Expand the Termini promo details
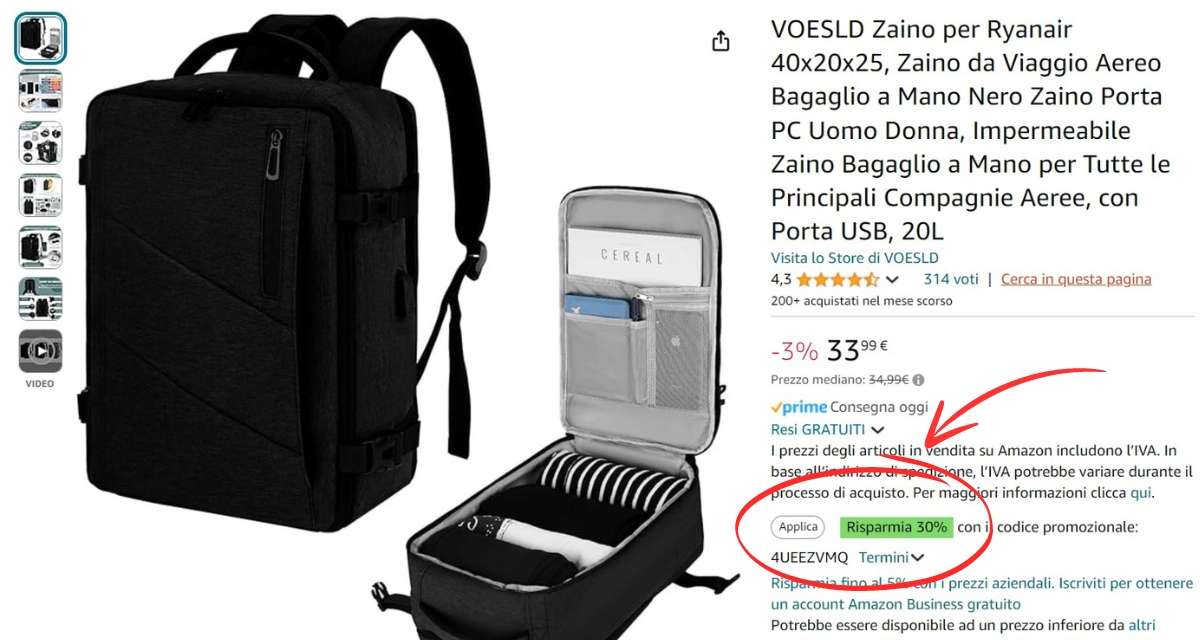 coord(891,557)
